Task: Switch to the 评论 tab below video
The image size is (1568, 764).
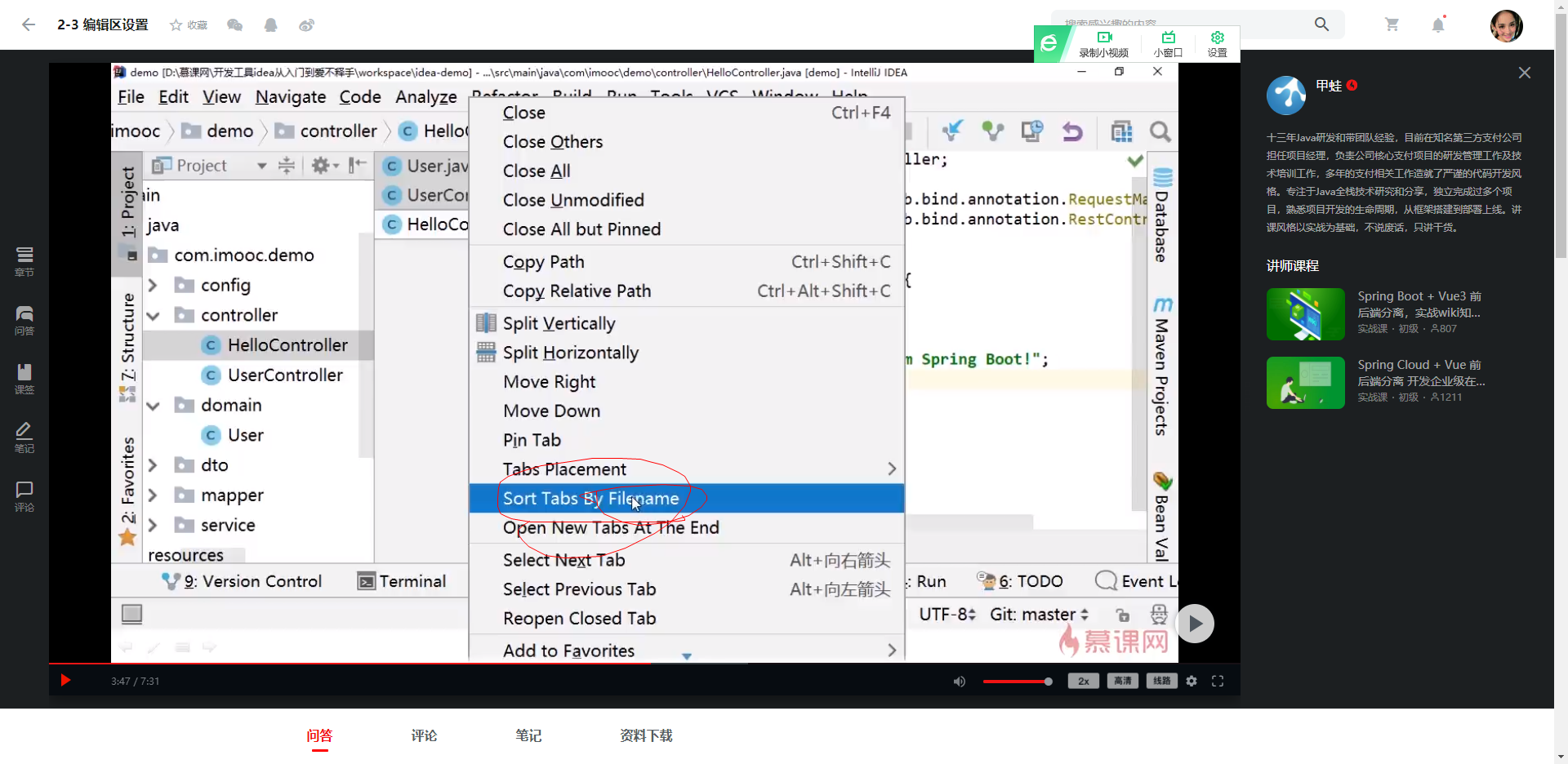Action: click(x=424, y=735)
